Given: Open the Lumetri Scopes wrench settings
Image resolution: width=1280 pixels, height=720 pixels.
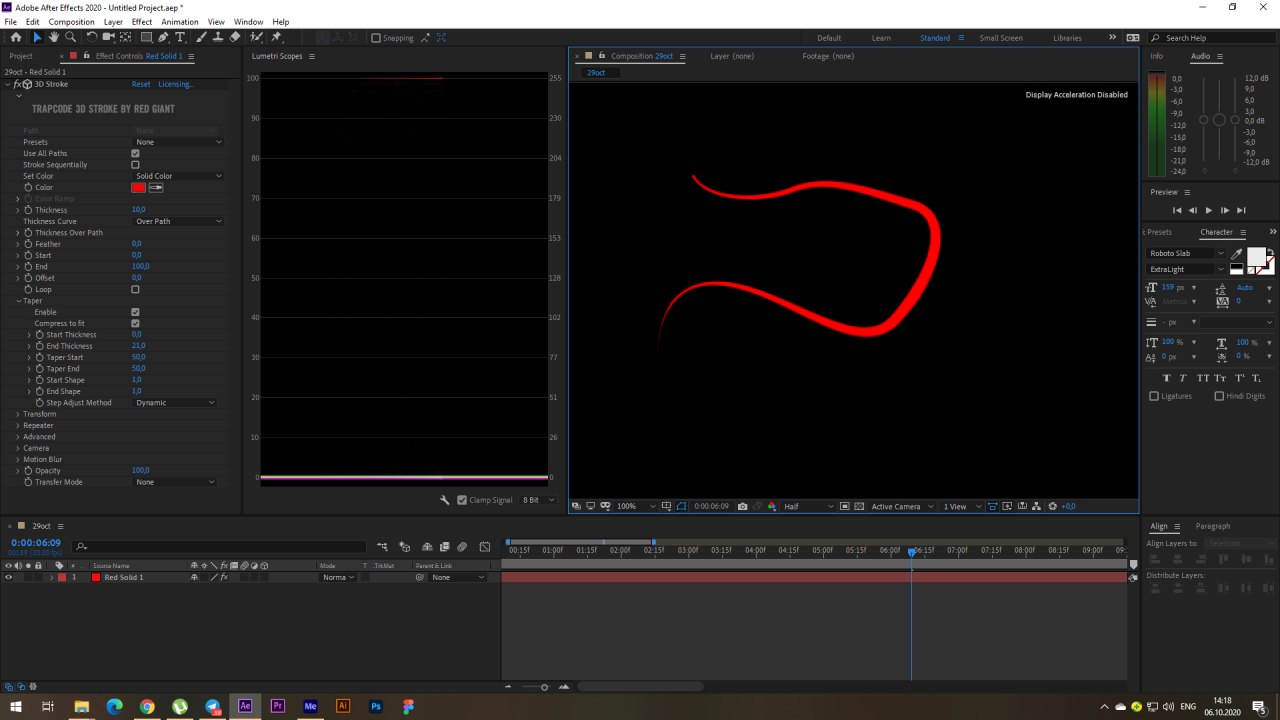Looking at the screenshot, I should [x=445, y=500].
